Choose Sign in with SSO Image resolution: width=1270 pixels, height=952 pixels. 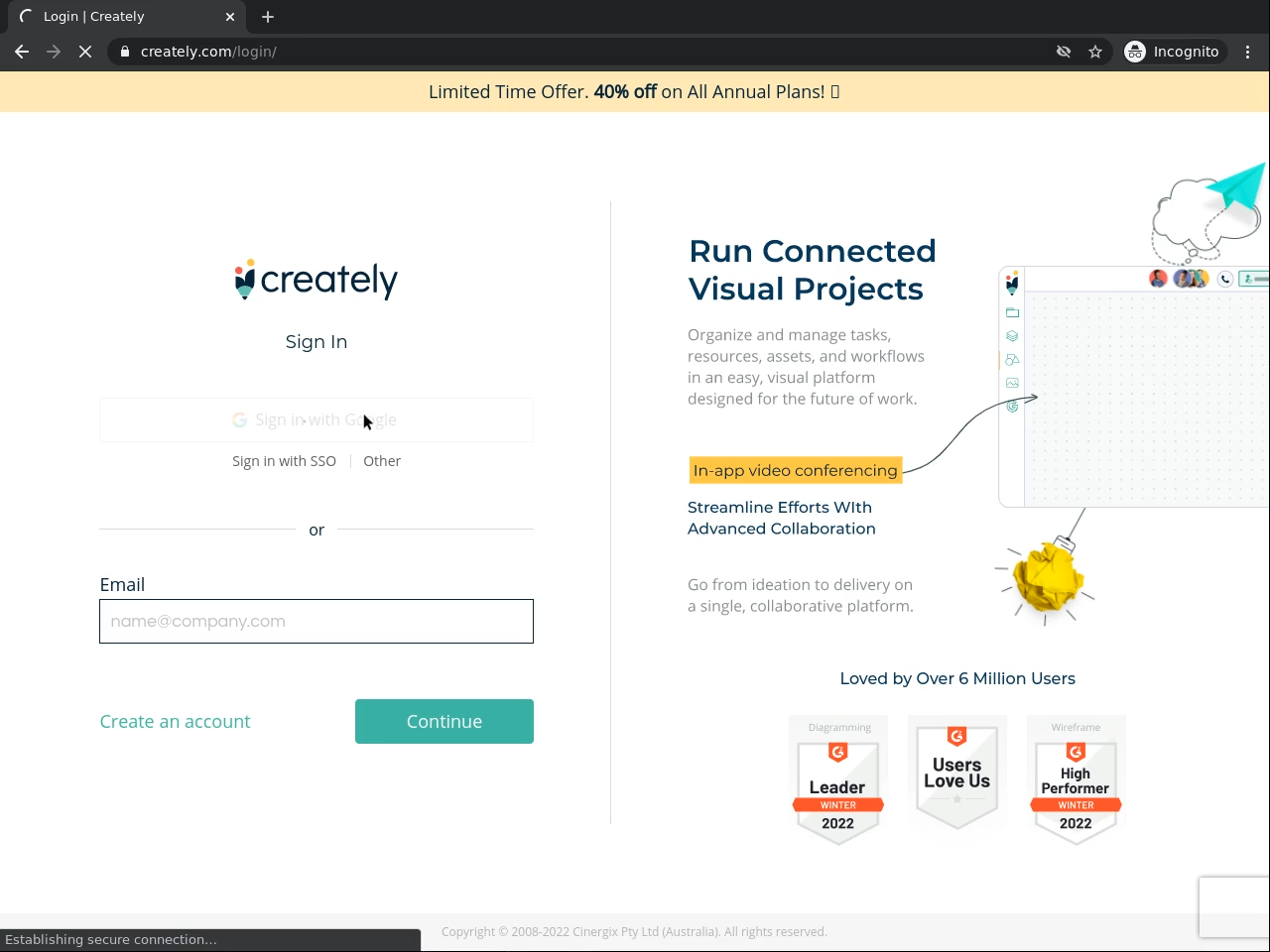tap(284, 461)
